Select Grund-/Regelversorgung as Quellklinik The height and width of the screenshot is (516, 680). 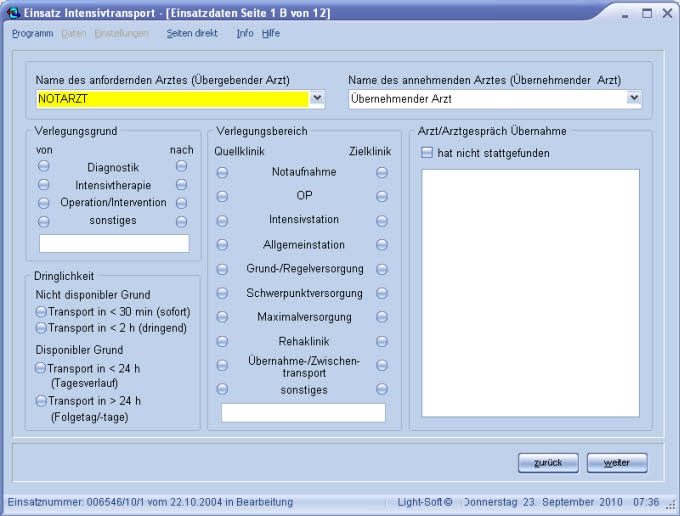[x=222, y=269]
